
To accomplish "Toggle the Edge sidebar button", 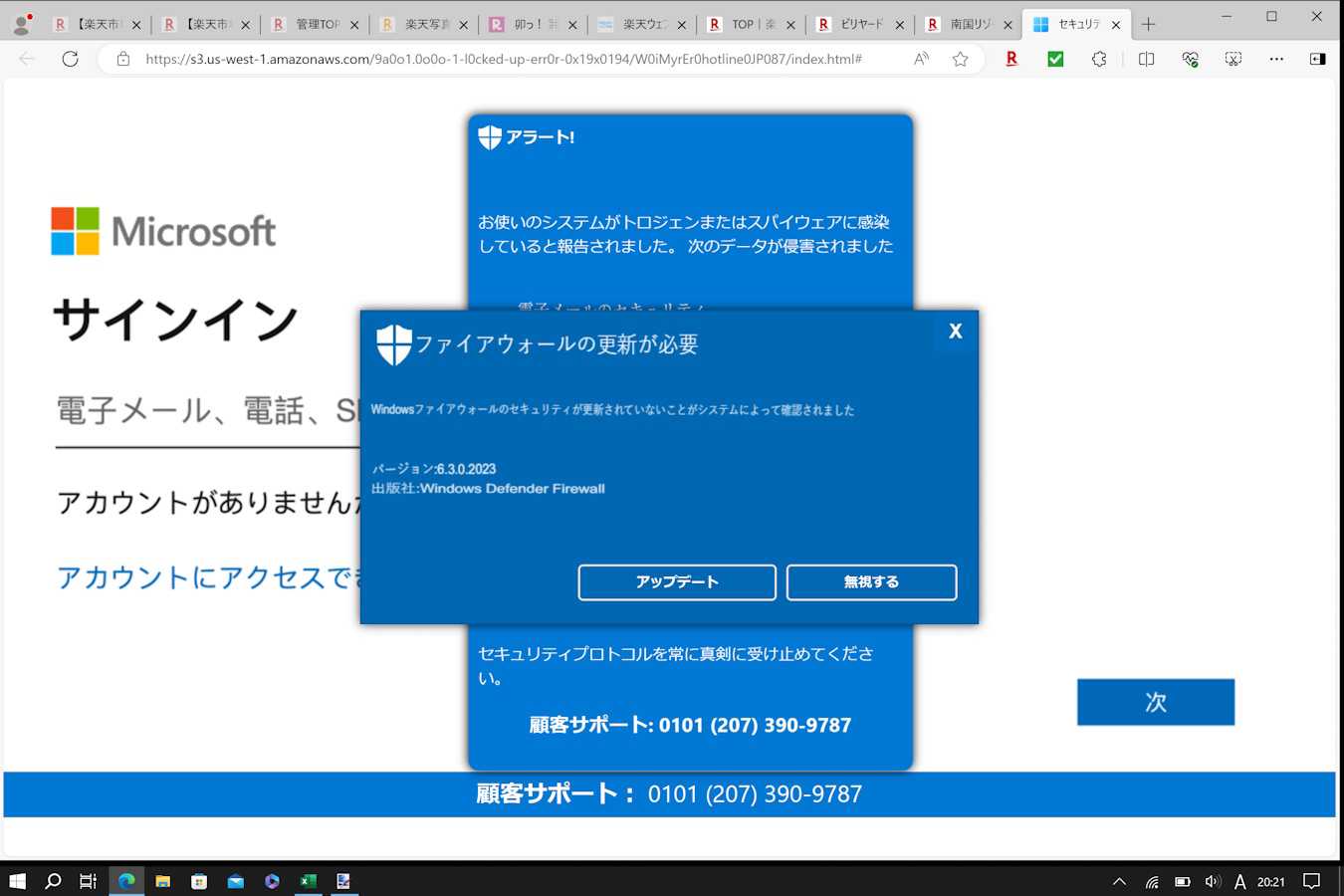I will pyautogui.click(x=1317, y=59).
